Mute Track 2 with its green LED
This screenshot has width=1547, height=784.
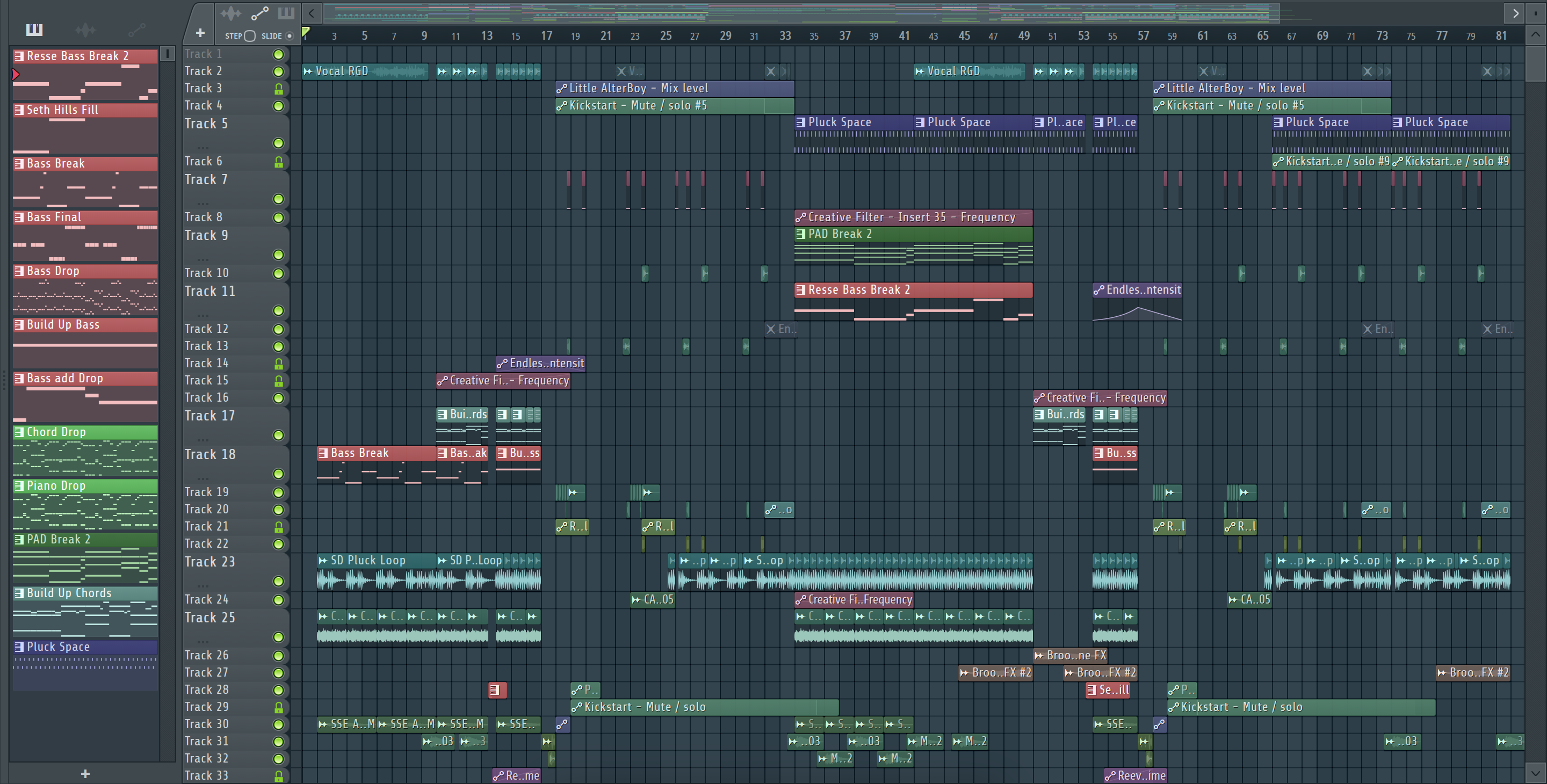point(279,71)
